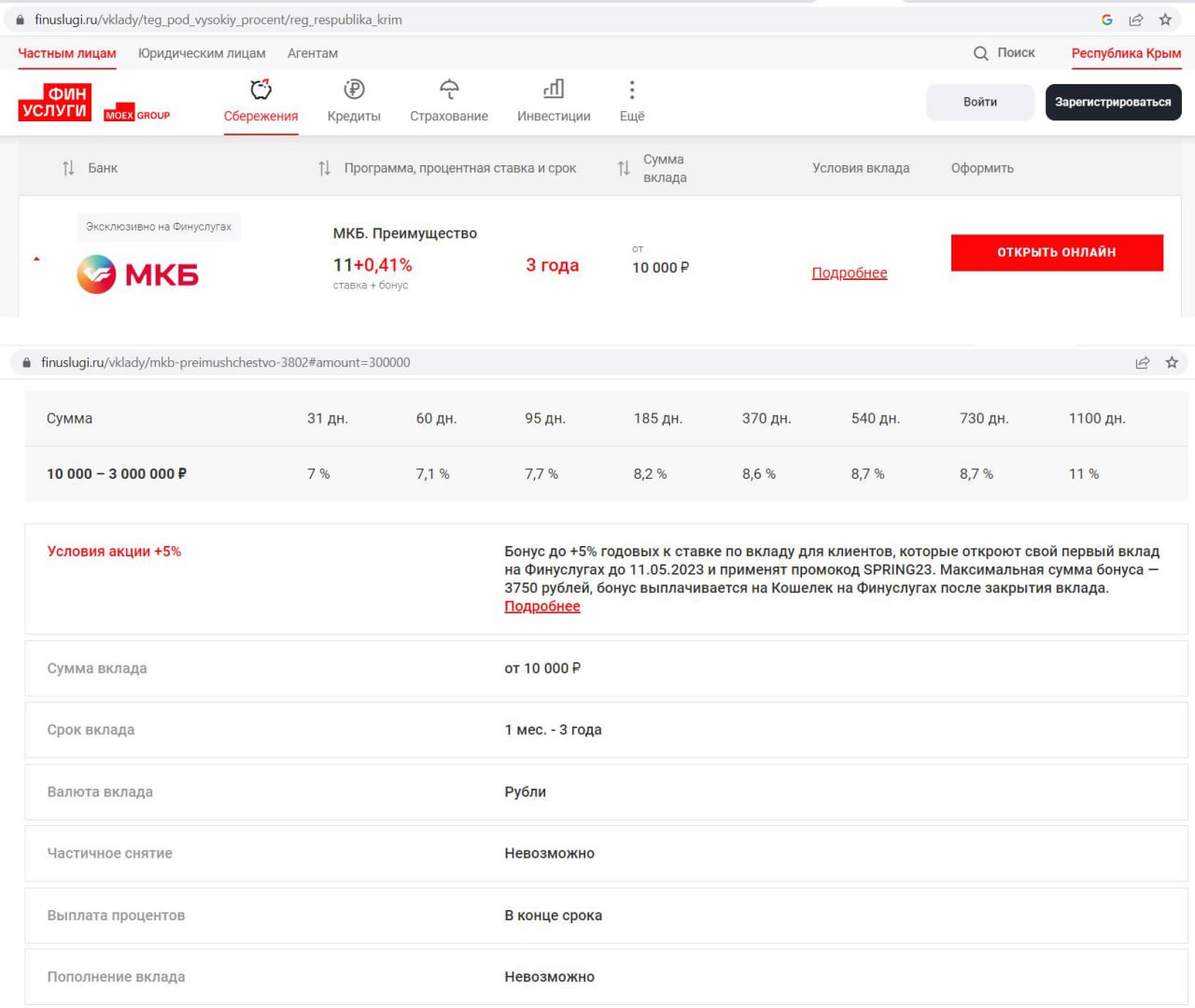Click the 10 000 – 3 000 000 ₽ cell

point(117,474)
